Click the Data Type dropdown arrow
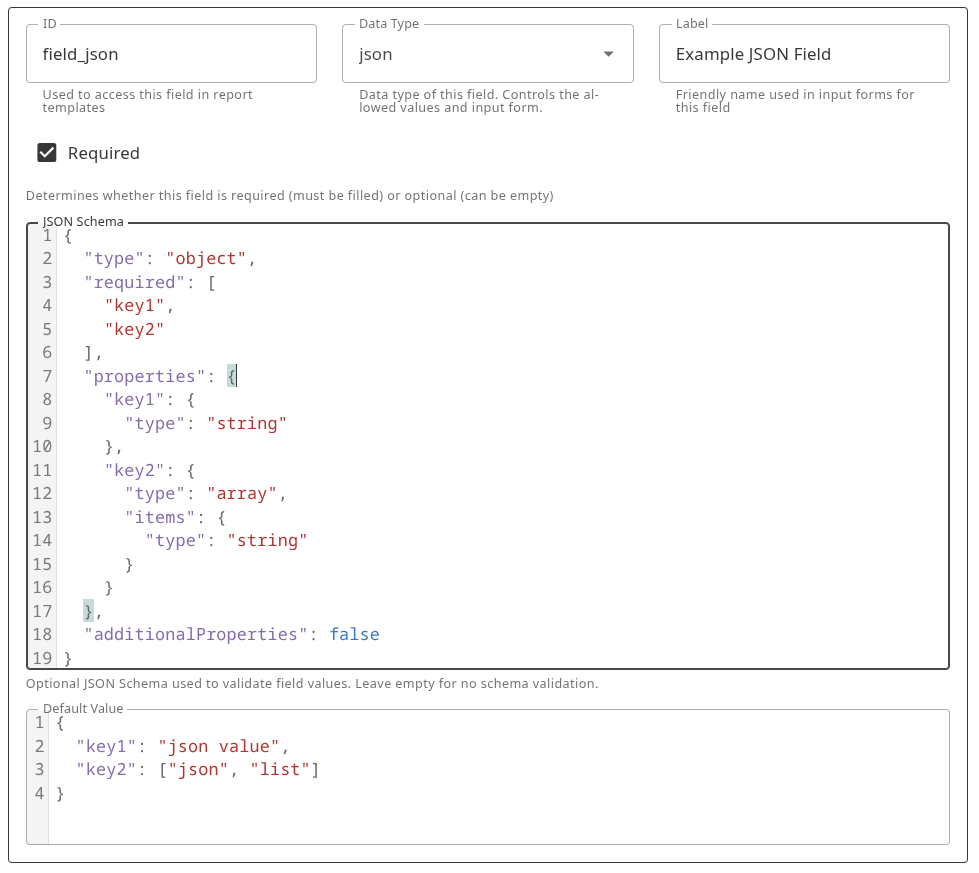979x873 pixels. [x=608, y=54]
